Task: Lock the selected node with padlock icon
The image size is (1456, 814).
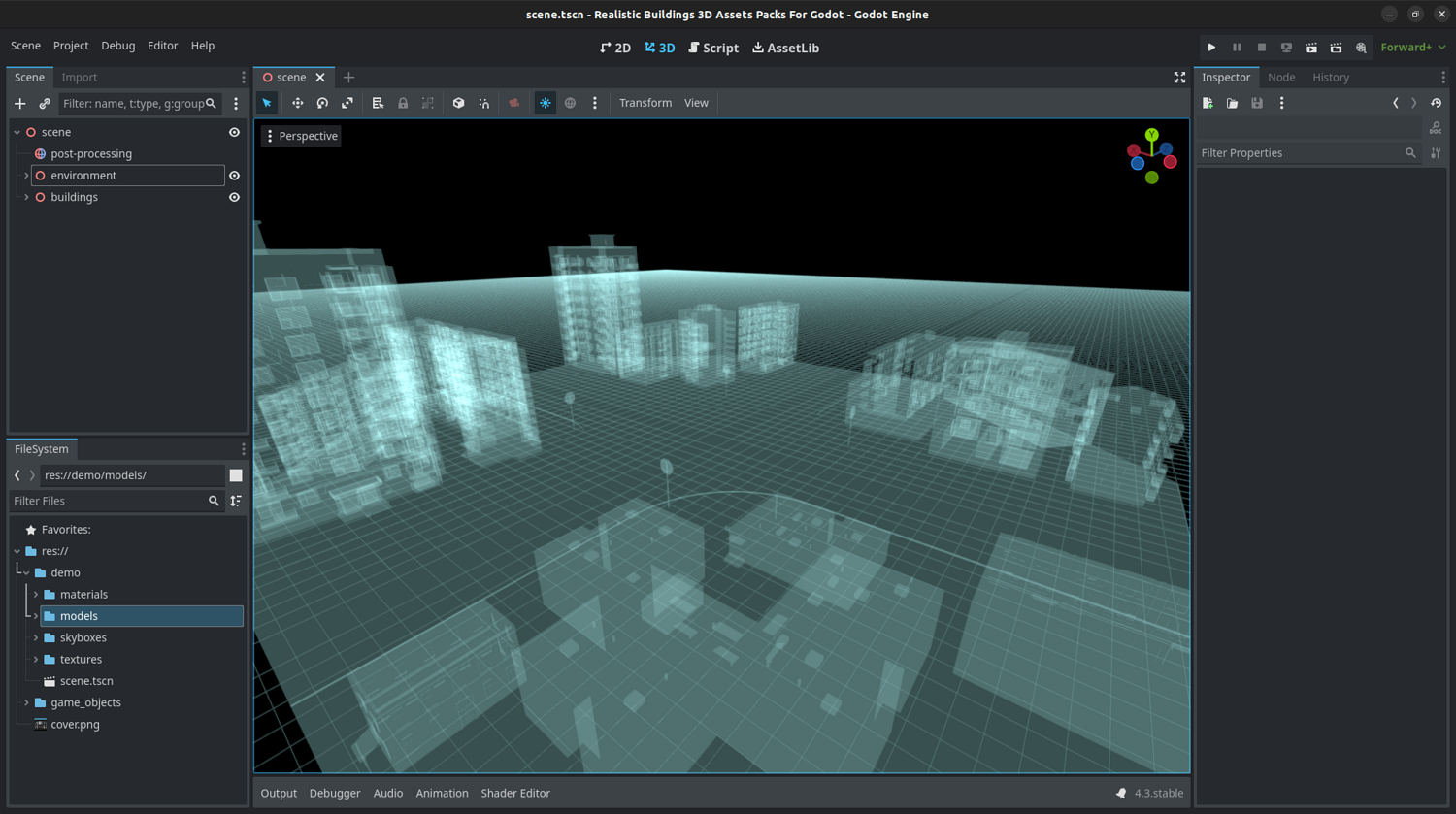Action: (x=403, y=103)
